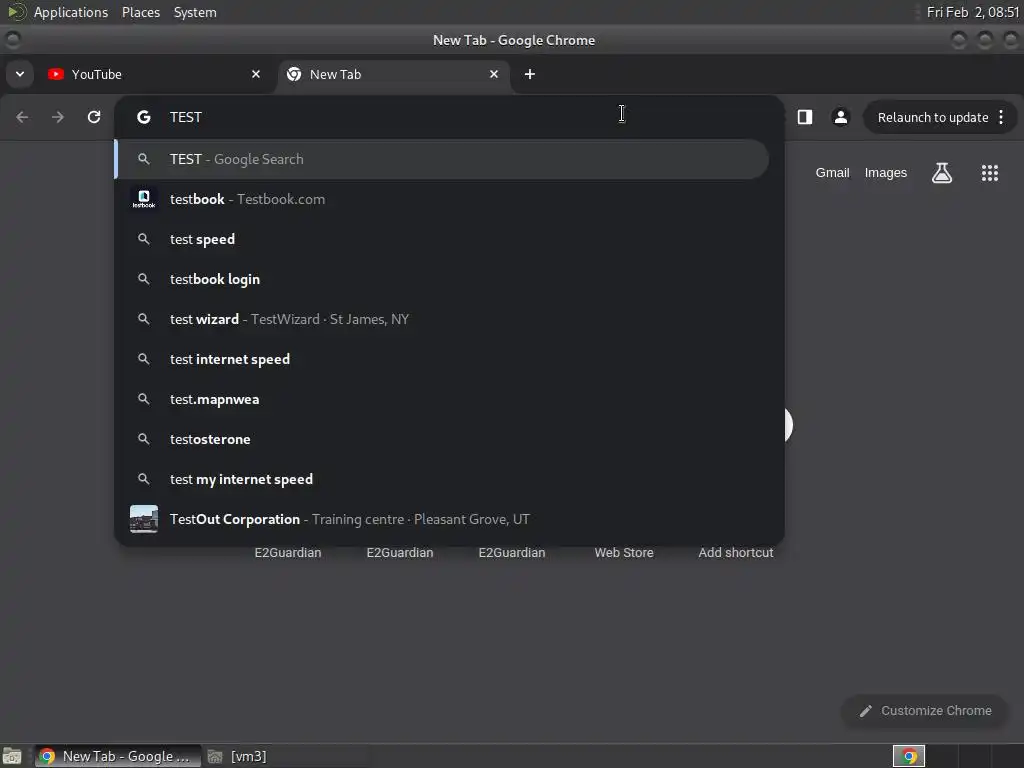Click search icon beside testosterone
This screenshot has width=1024, height=768.
point(144,440)
